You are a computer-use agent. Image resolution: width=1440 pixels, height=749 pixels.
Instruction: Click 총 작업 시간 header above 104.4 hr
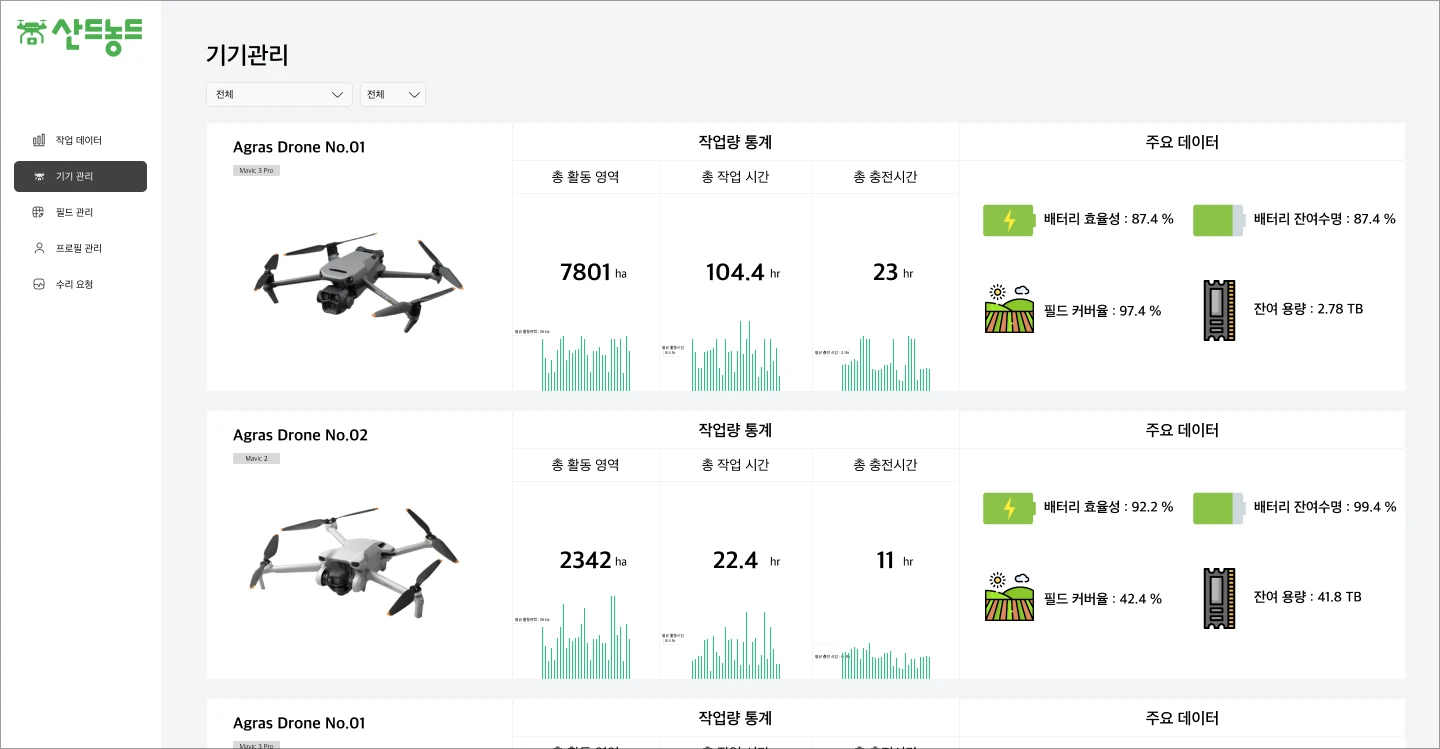pyautogui.click(x=735, y=177)
